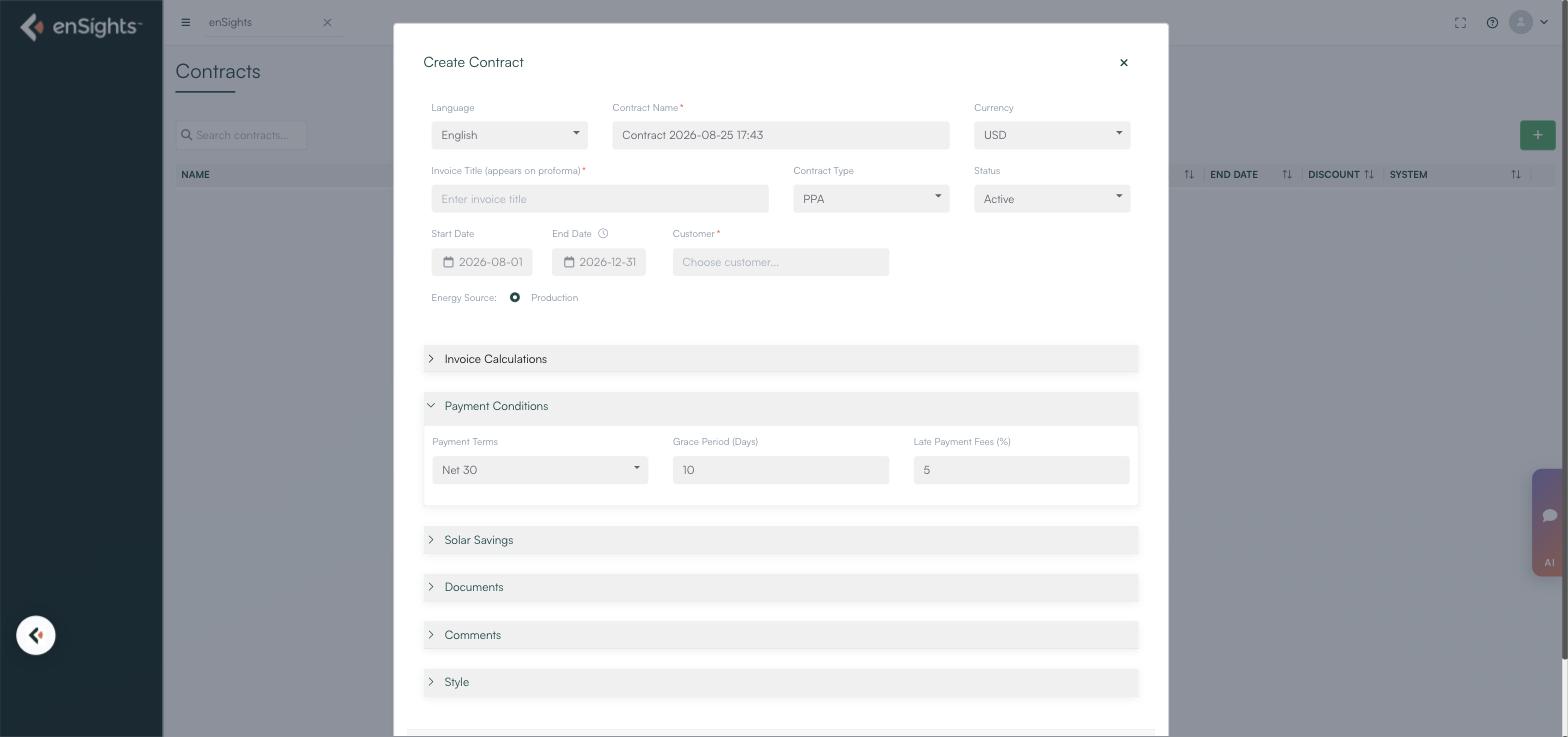Click the green add contract button
This screenshot has height=737, width=1568.
pos(1538,135)
